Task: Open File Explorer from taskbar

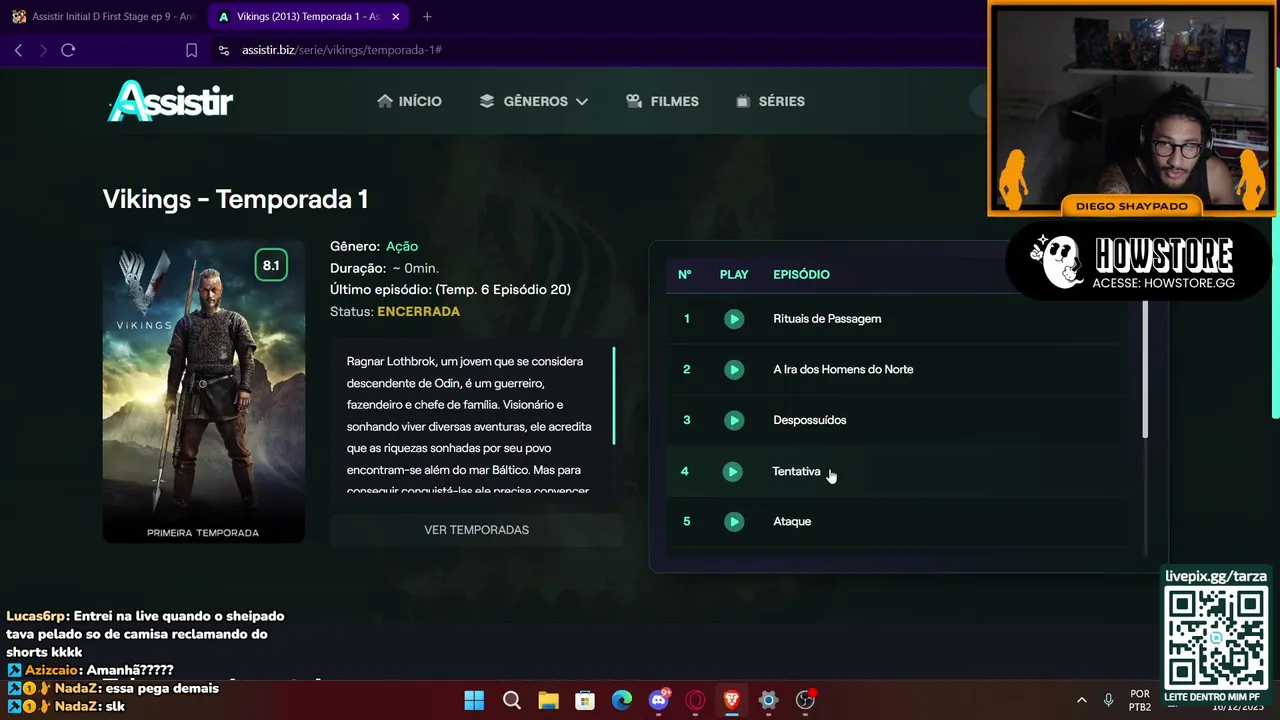Action: click(x=548, y=700)
